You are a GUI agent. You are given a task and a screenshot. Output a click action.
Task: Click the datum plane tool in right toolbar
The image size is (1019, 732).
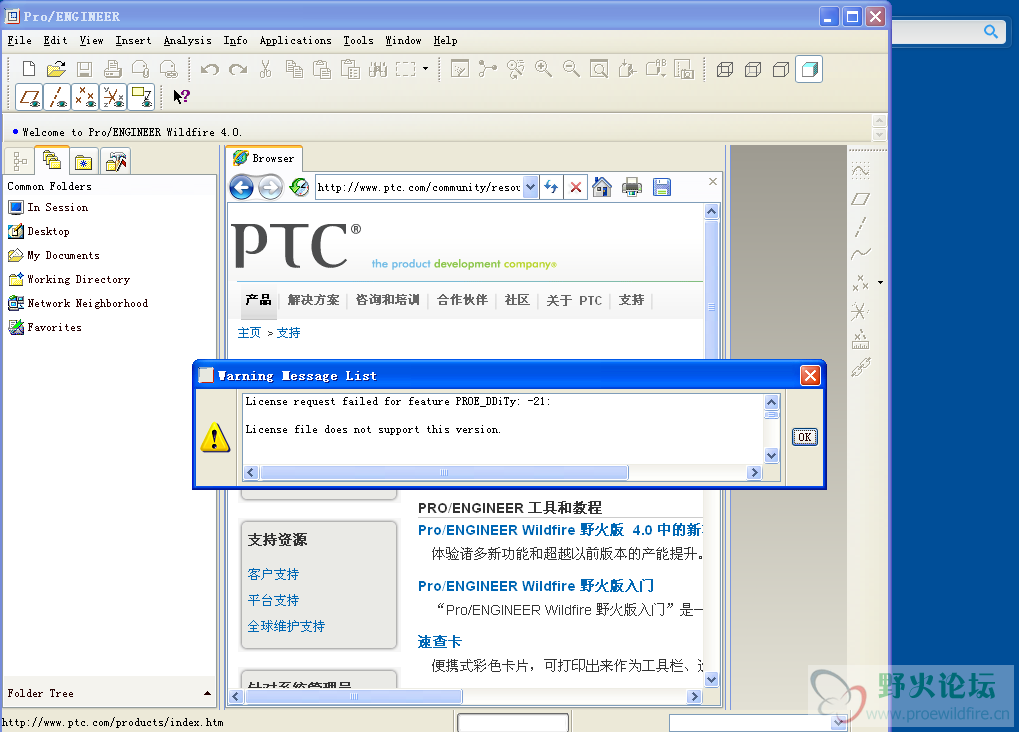pyautogui.click(x=860, y=199)
